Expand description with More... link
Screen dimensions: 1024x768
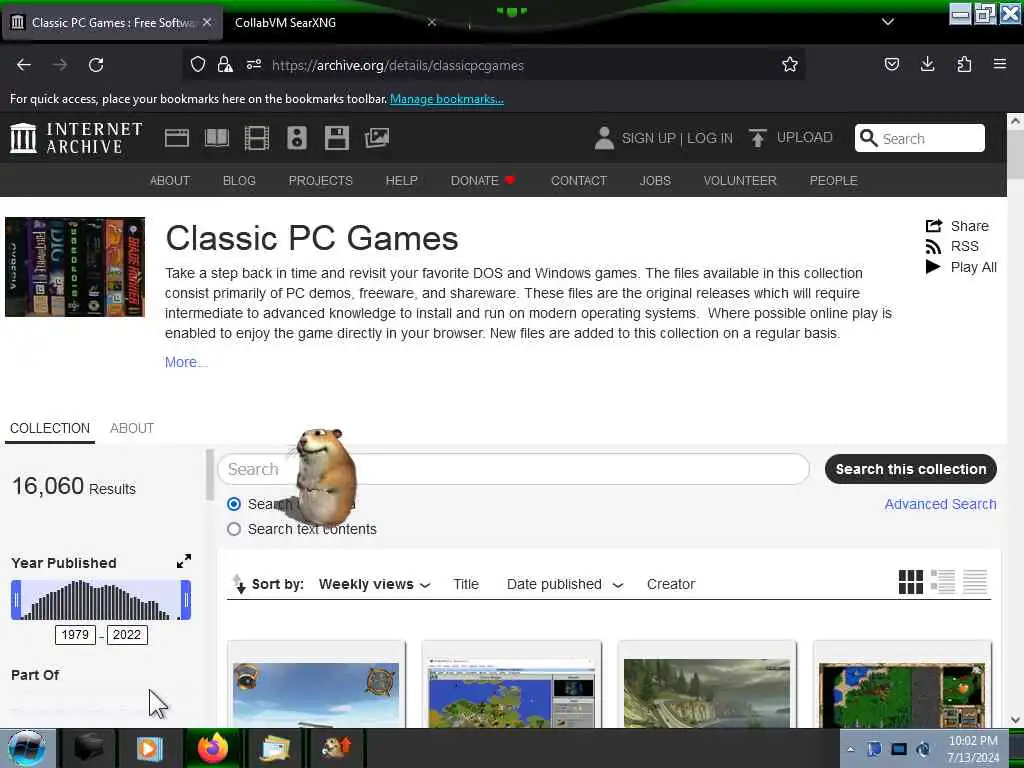click(186, 362)
